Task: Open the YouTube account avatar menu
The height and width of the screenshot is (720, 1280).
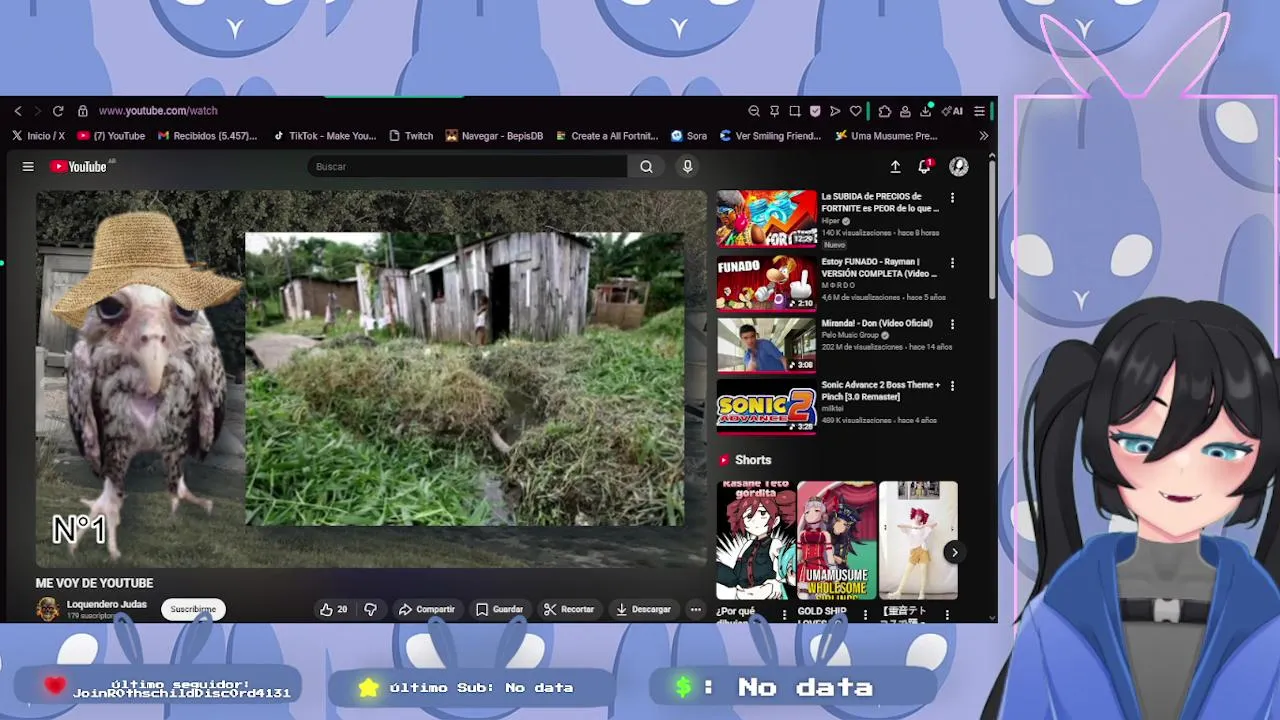Action: (x=959, y=167)
